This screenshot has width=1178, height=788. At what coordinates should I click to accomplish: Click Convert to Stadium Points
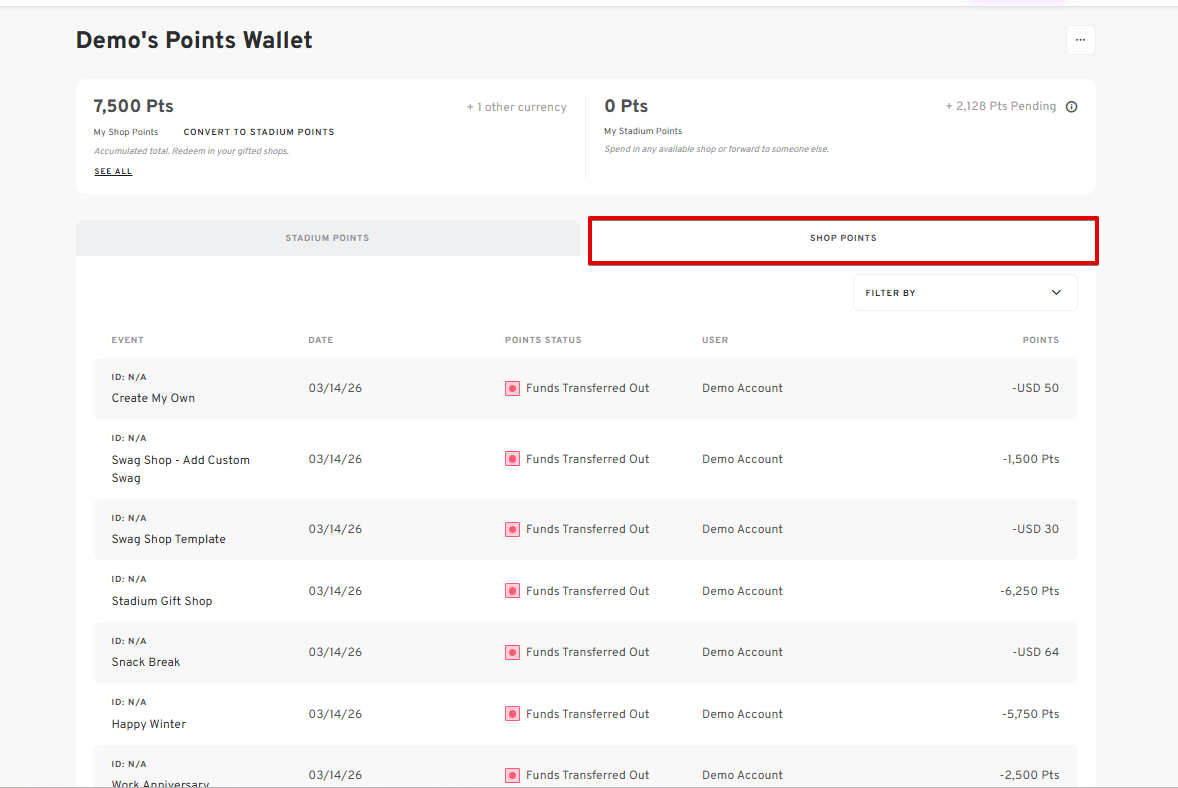pos(258,132)
